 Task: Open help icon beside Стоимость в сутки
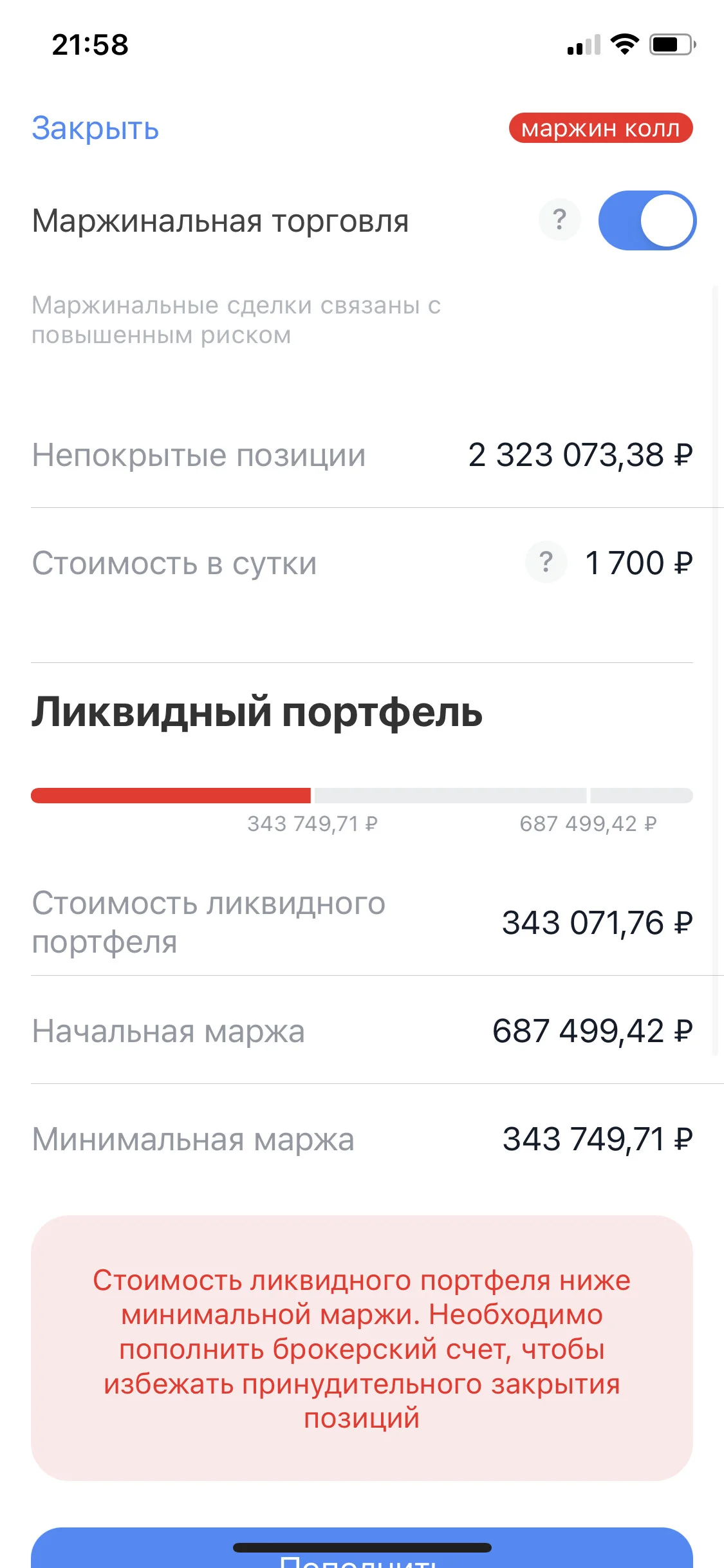click(546, 562)
